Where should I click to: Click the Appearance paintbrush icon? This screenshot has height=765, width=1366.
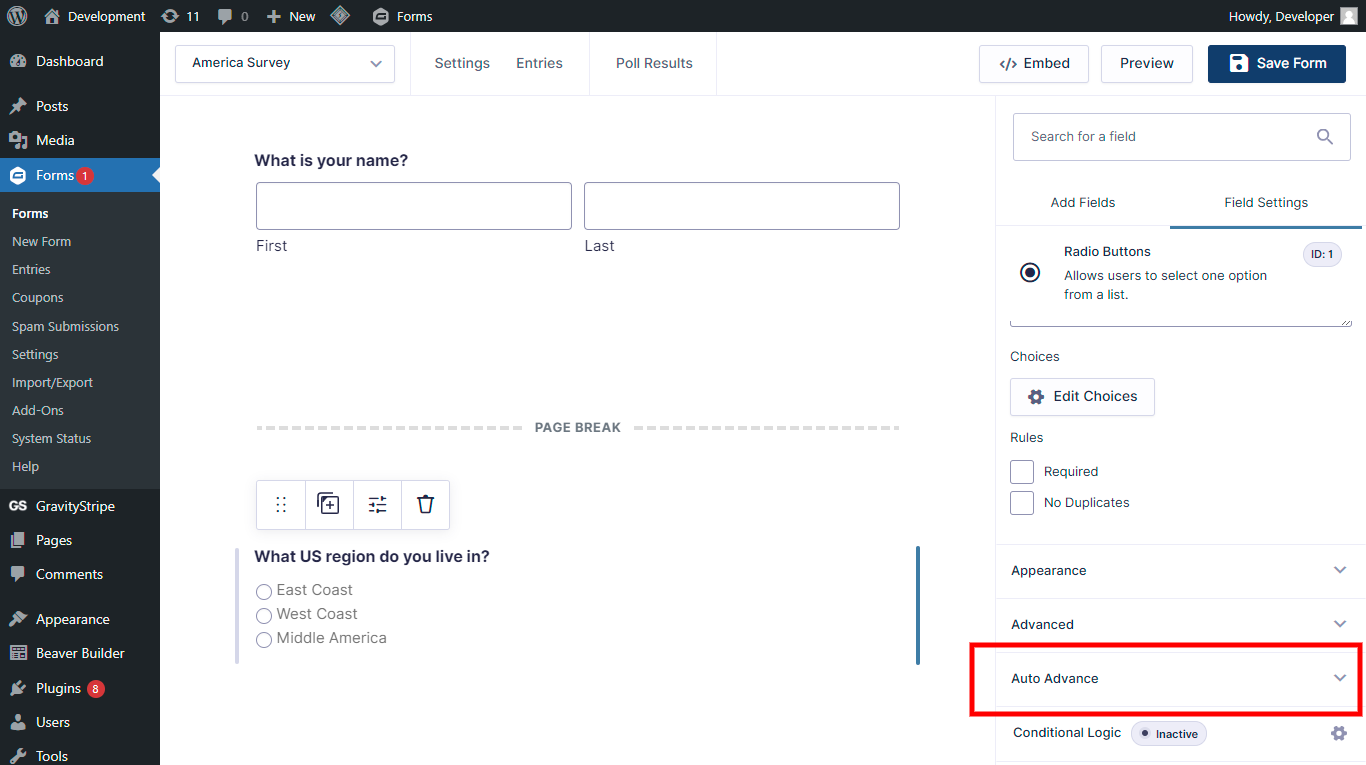tap(18, 619)
